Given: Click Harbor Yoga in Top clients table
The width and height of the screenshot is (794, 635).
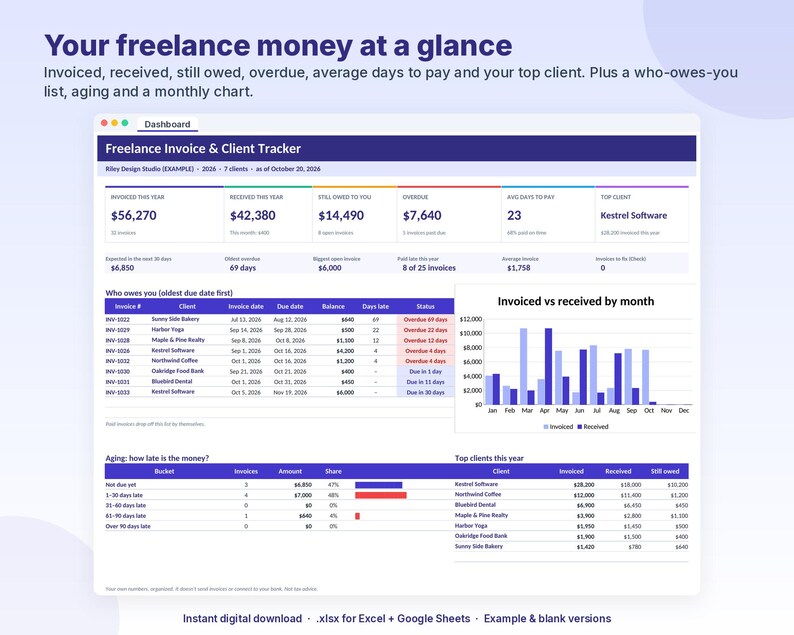Looking at the screenshot, I should (x=471, y=526).
